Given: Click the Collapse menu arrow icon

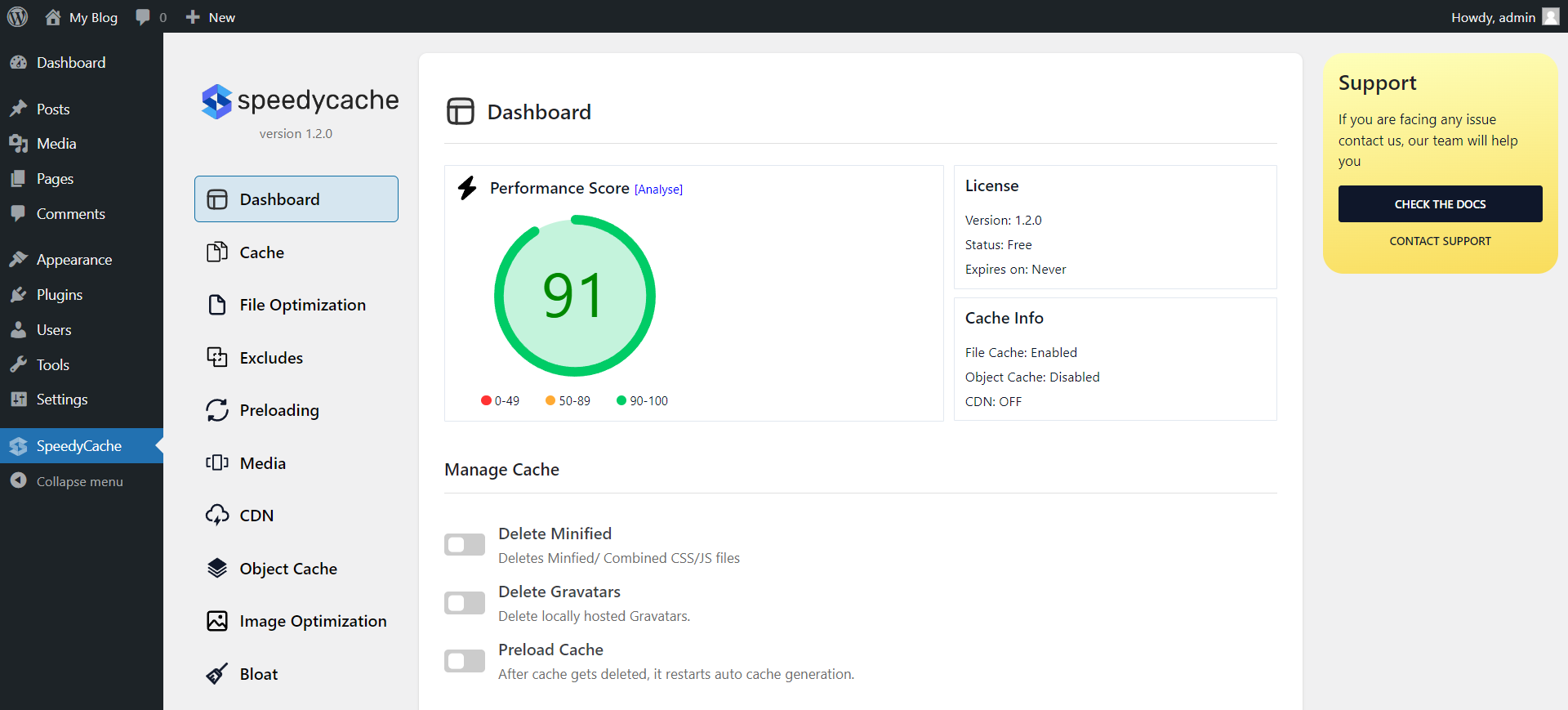Looking at the screenshot, I should click(18, 481).
